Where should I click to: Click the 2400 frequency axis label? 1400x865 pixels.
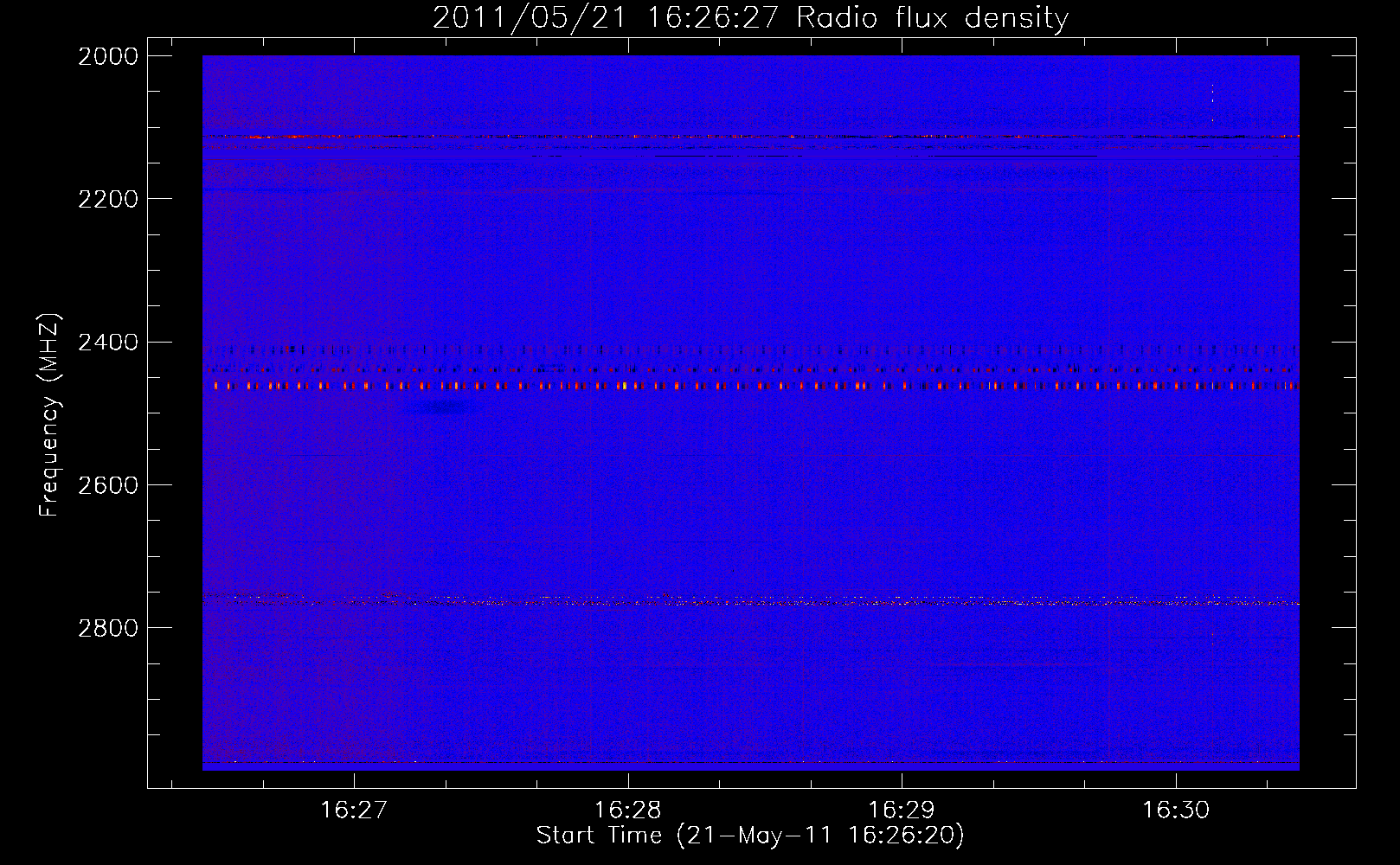point(107,343)
